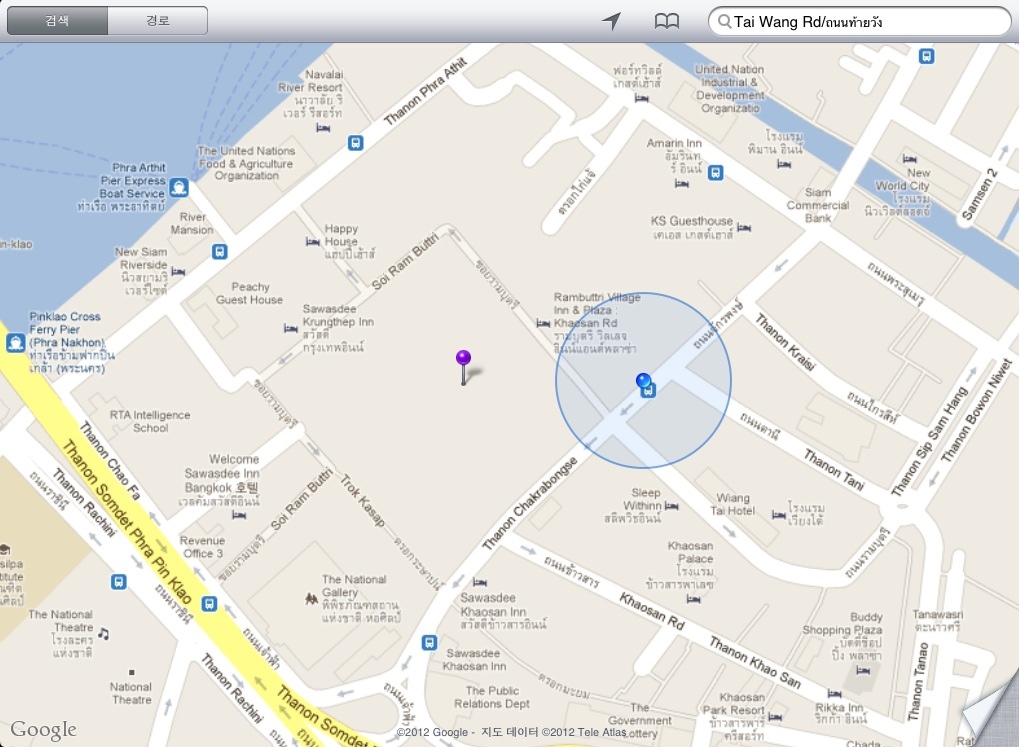Open the bookmarks book icon
The image size is (1019, 747).
click(x=666, y=21)
